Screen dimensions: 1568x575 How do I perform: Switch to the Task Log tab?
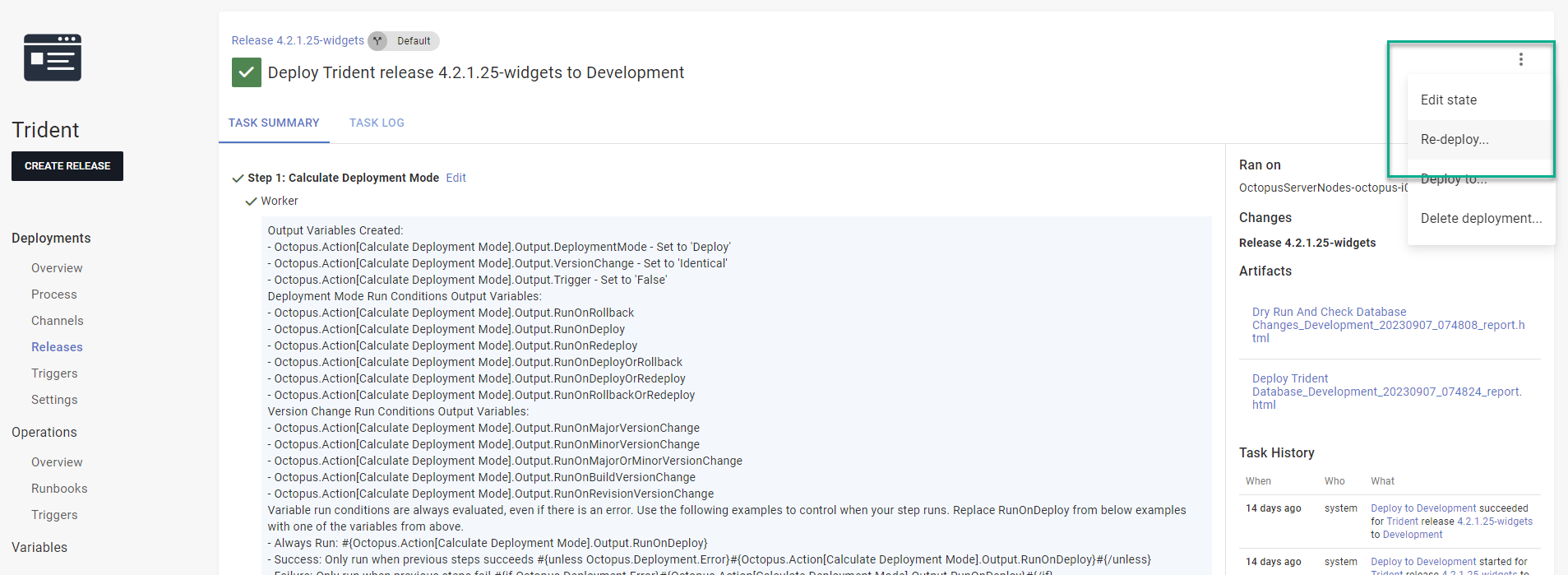point(377,123)
